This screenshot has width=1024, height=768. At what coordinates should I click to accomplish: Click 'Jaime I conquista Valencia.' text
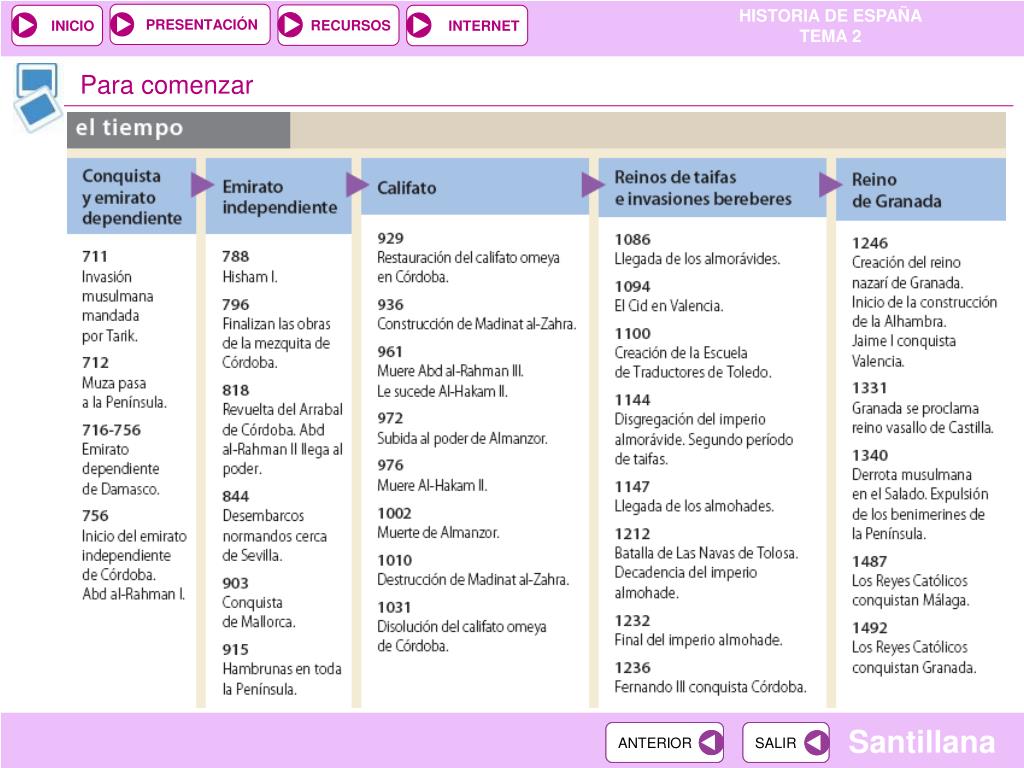(x=904, y=351)
